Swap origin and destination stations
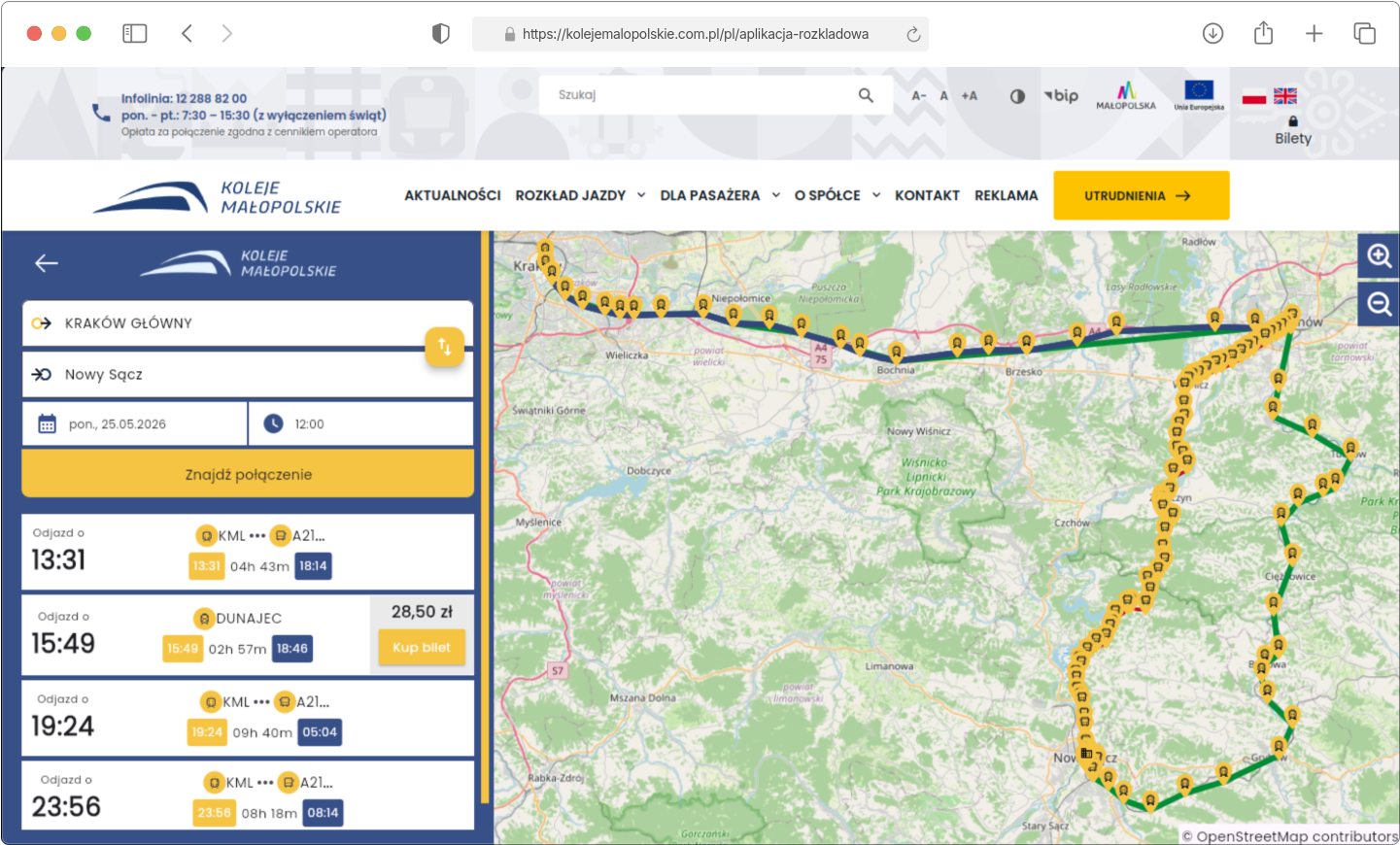The image size is (1400, 845). 444,347
